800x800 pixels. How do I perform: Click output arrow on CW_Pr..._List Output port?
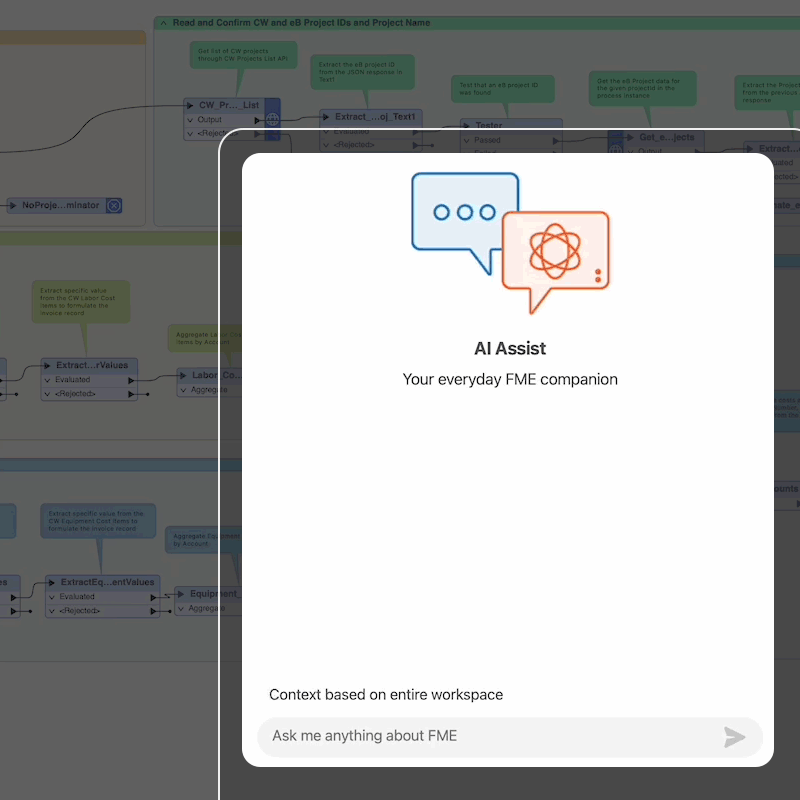(x=257, y=120)
